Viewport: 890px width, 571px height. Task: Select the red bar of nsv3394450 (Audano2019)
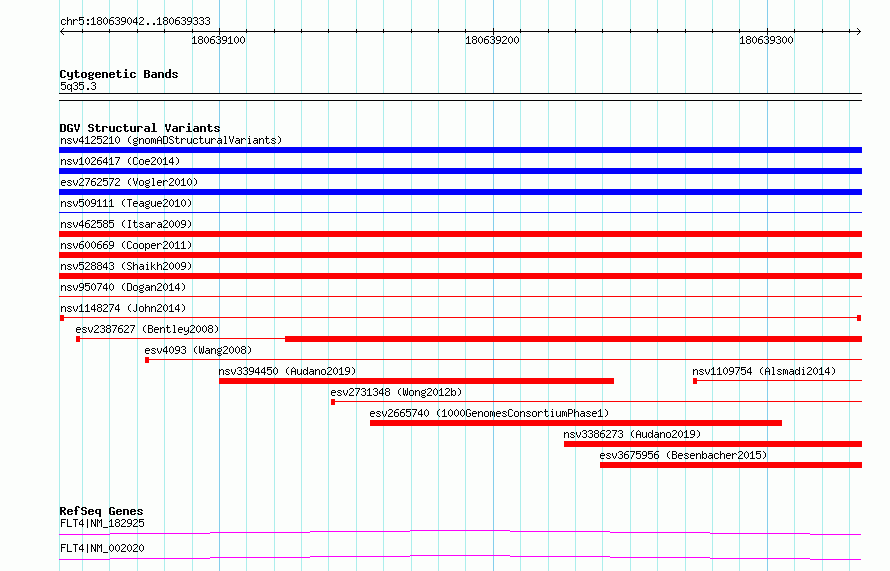(x=416, y=381)
